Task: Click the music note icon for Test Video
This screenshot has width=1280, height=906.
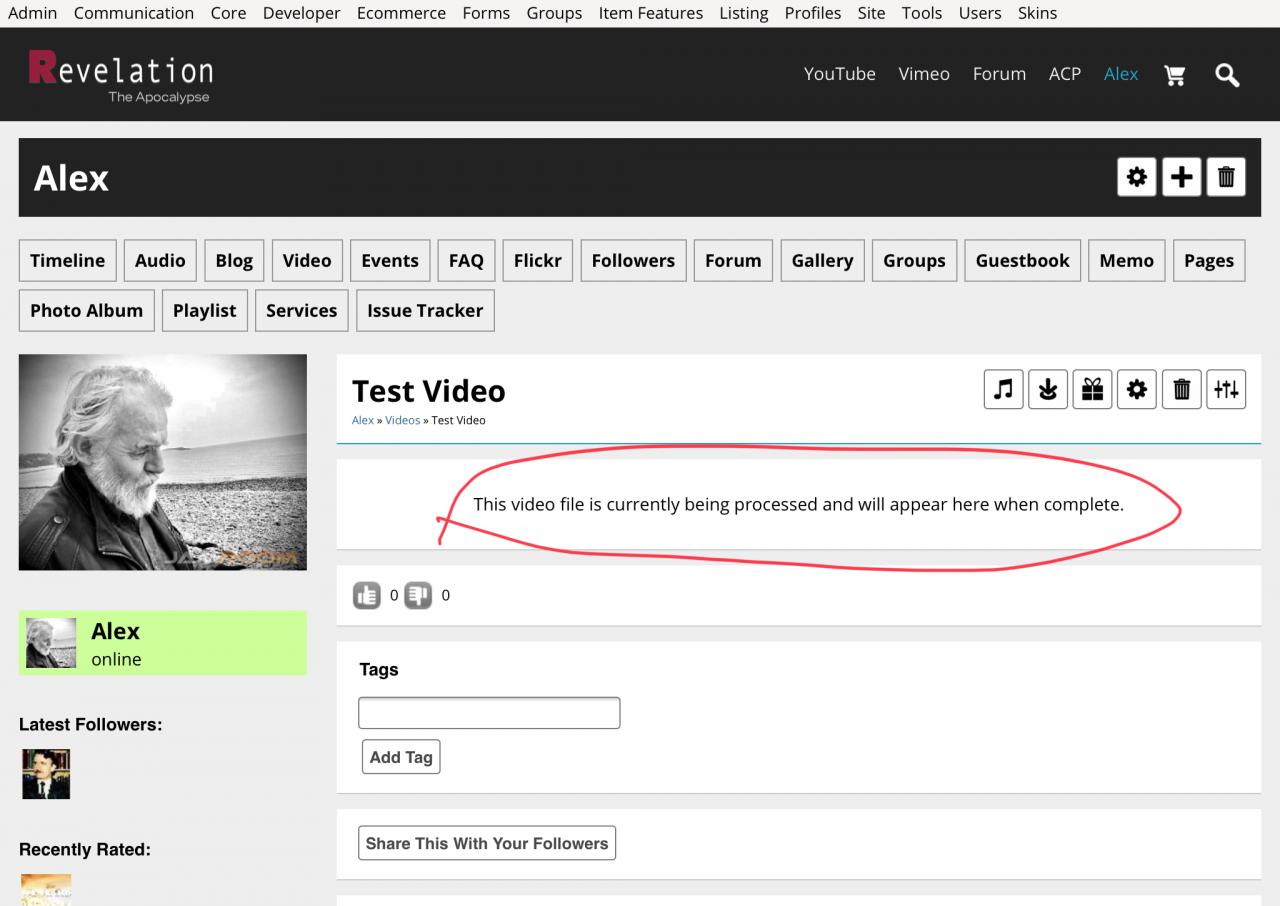Action: [1003, 389]
